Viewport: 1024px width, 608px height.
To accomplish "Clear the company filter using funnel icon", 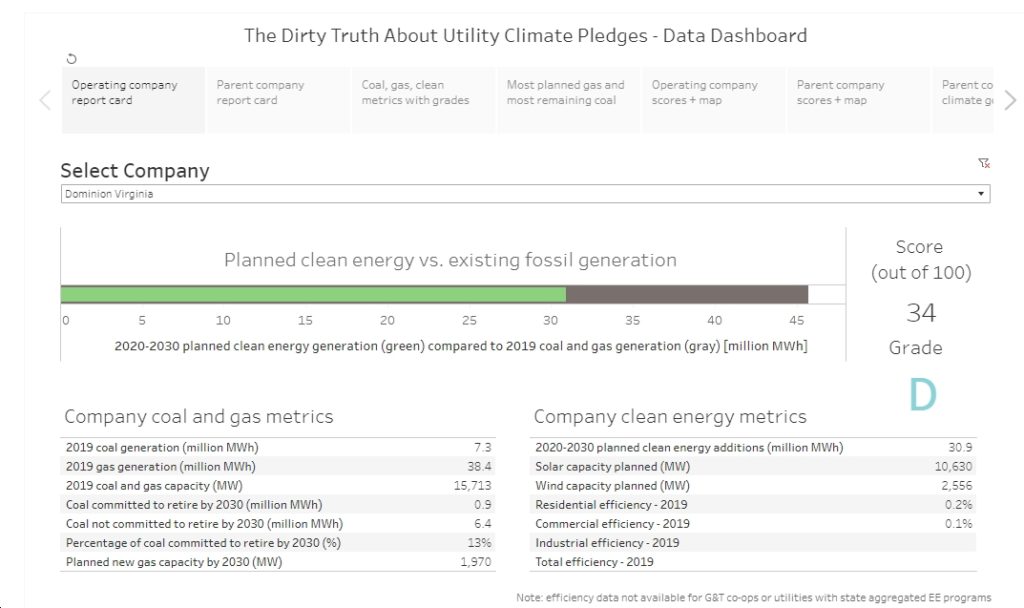I will click(984, 163).
